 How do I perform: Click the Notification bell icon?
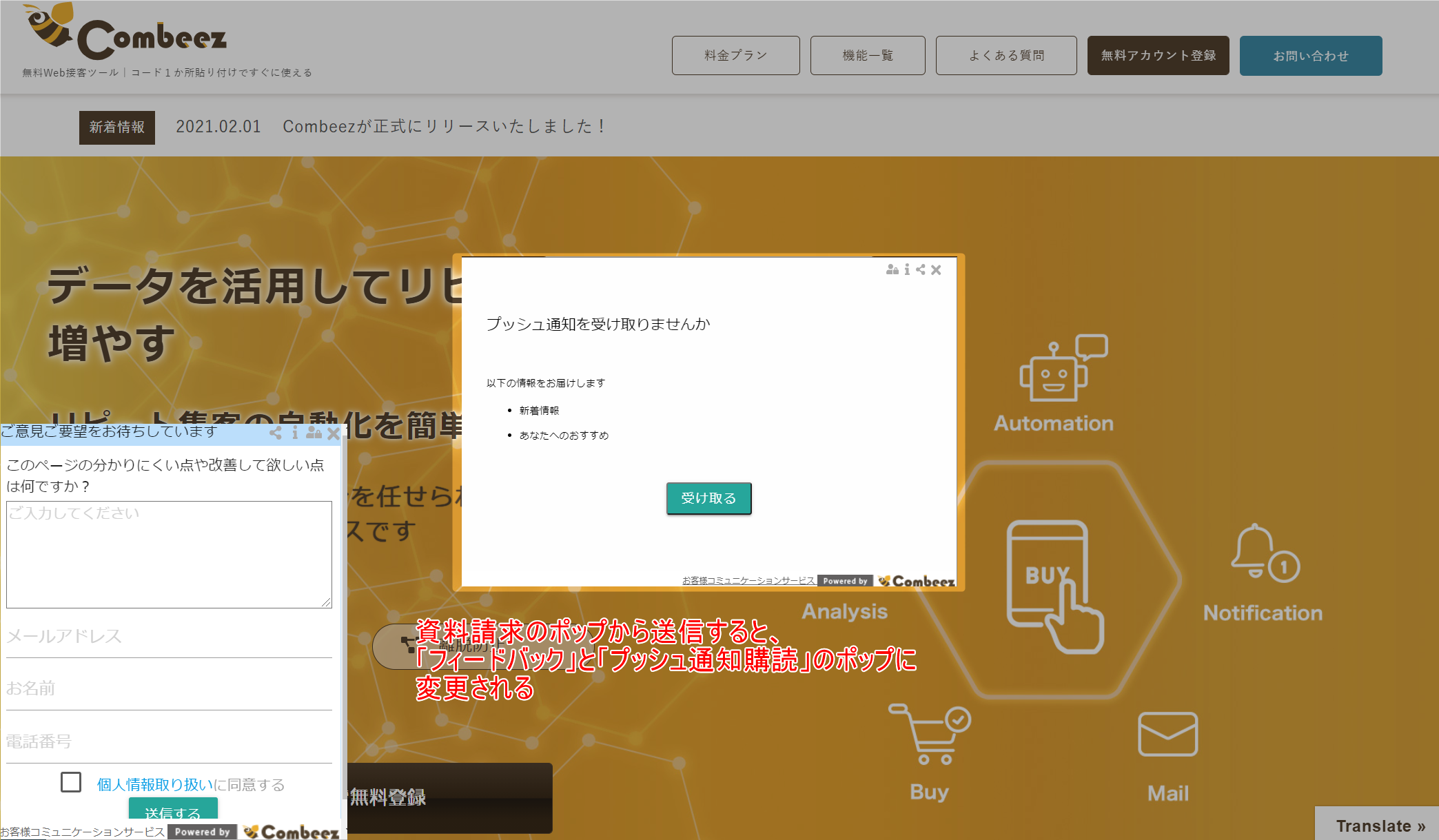pos(1265,553)
